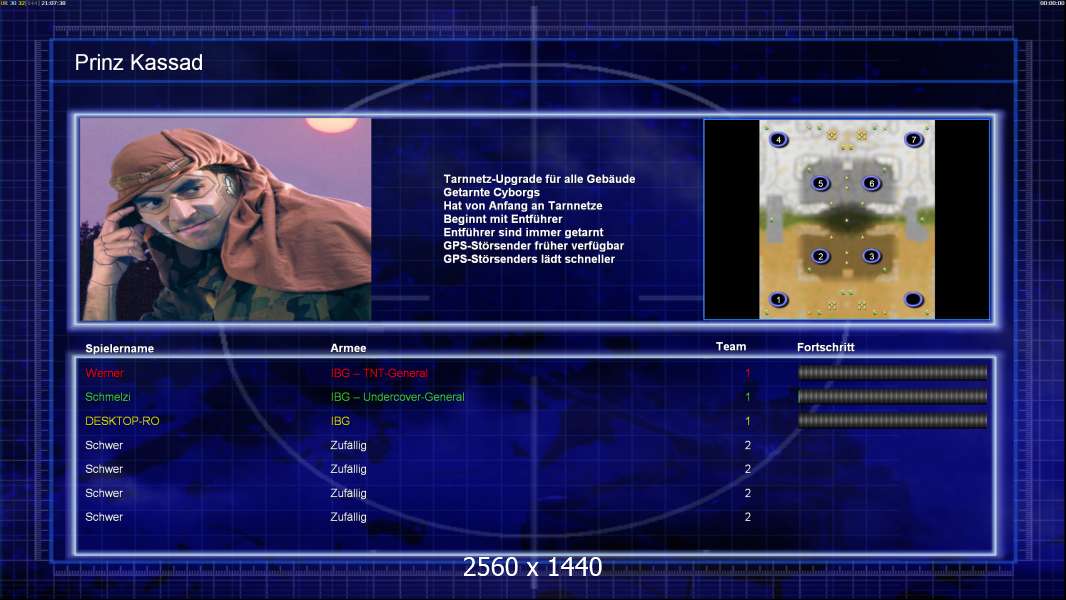Click start position 3 on the map
This screenshot has height=600, width=1066.
(x=872, y=256)
